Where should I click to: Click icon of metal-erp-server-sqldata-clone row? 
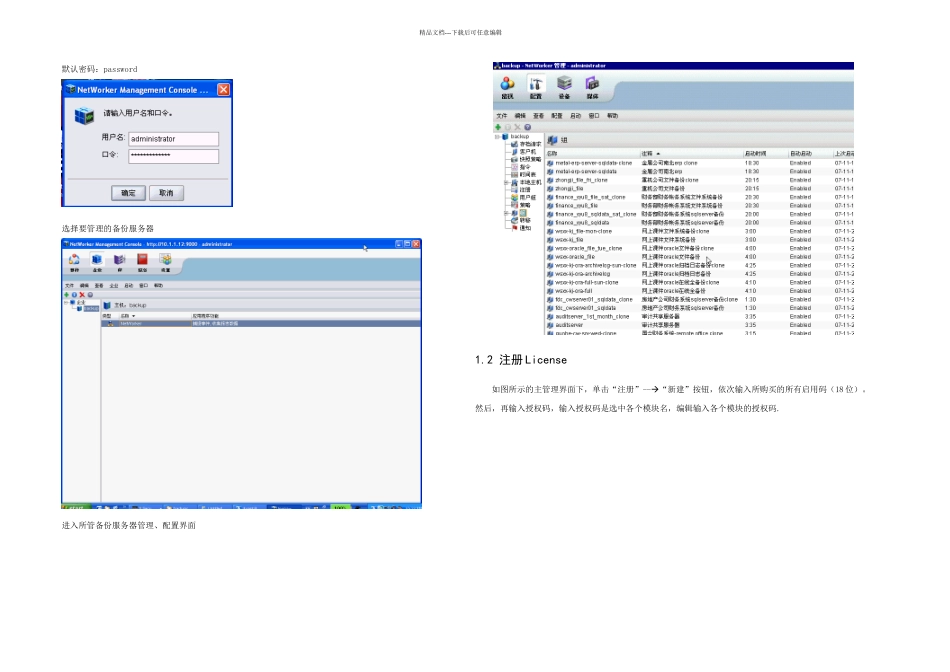click(550, 163)
